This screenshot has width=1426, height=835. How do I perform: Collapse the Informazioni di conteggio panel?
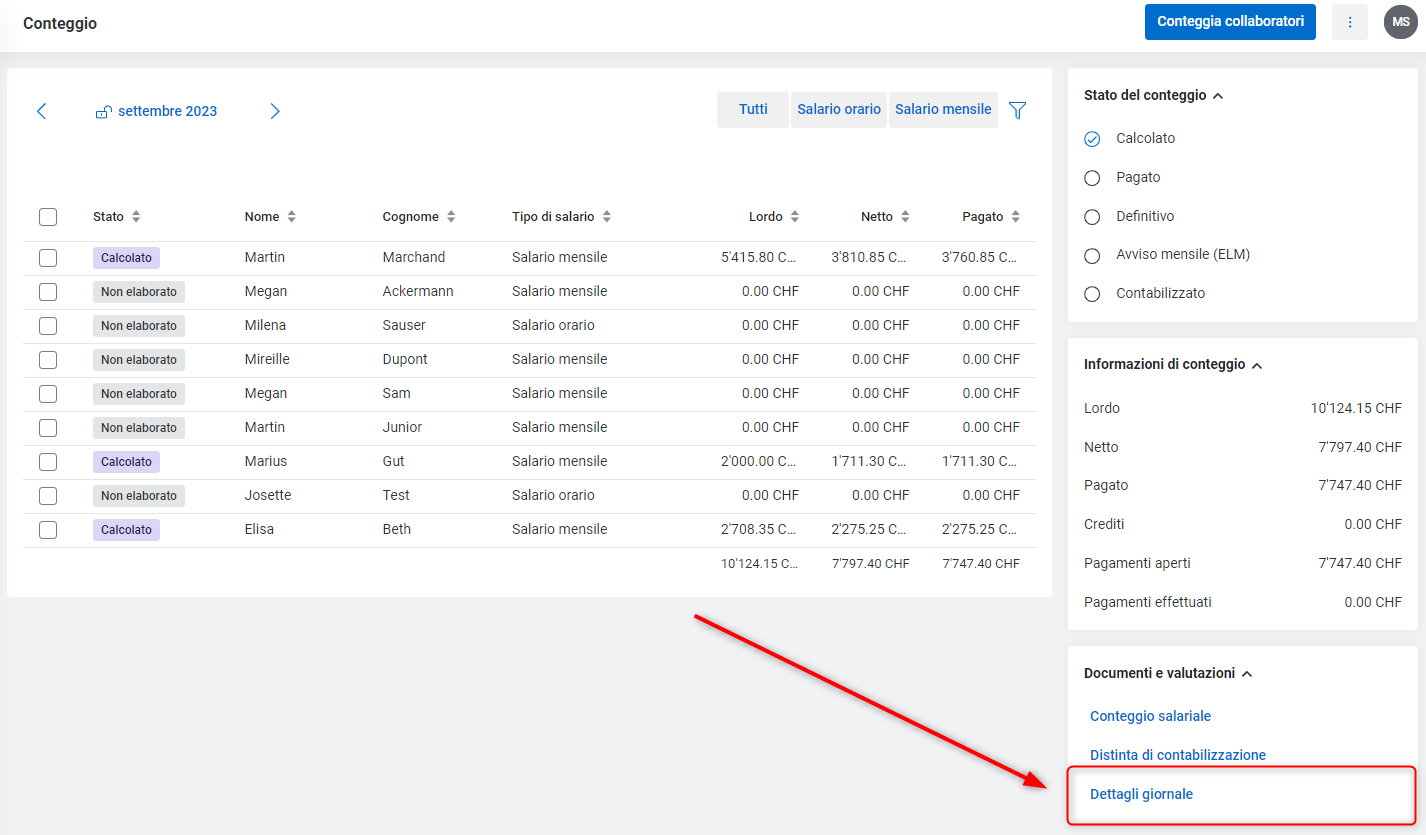(x=1257, y=365)
